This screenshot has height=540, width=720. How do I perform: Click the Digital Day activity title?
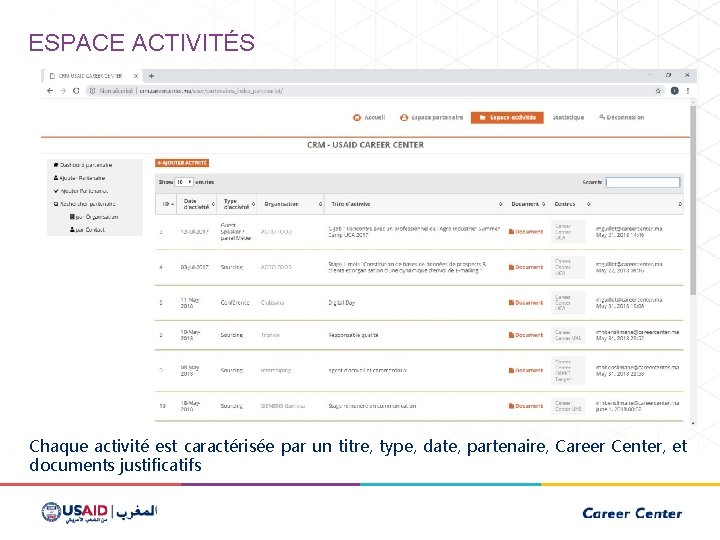(x=342, y=303)
